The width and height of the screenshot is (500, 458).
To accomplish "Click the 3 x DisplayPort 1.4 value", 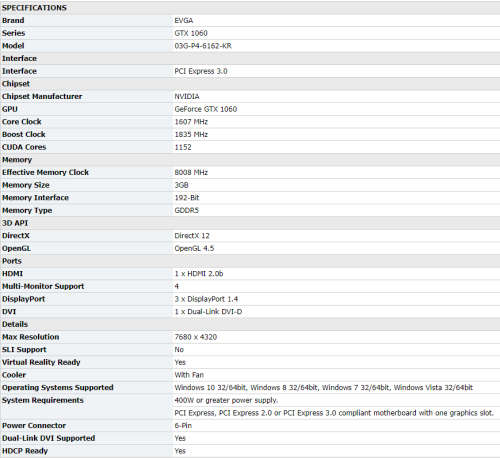I will [206, 299].
